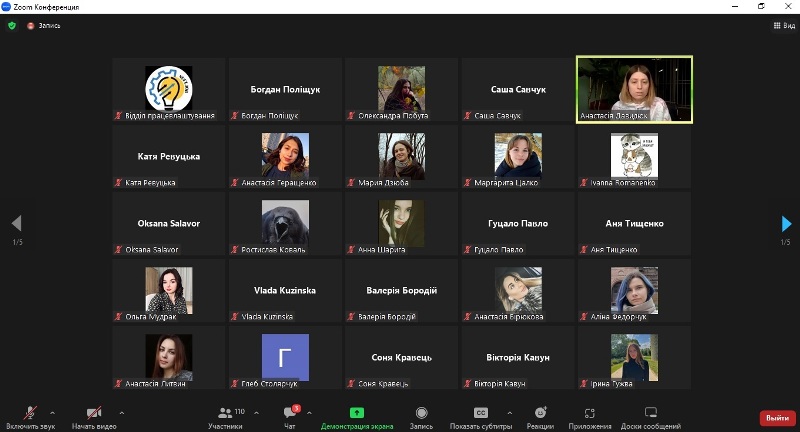Go to previous gallery page arrow
Screen dimensions: 800x432
[x=16, y=224]
